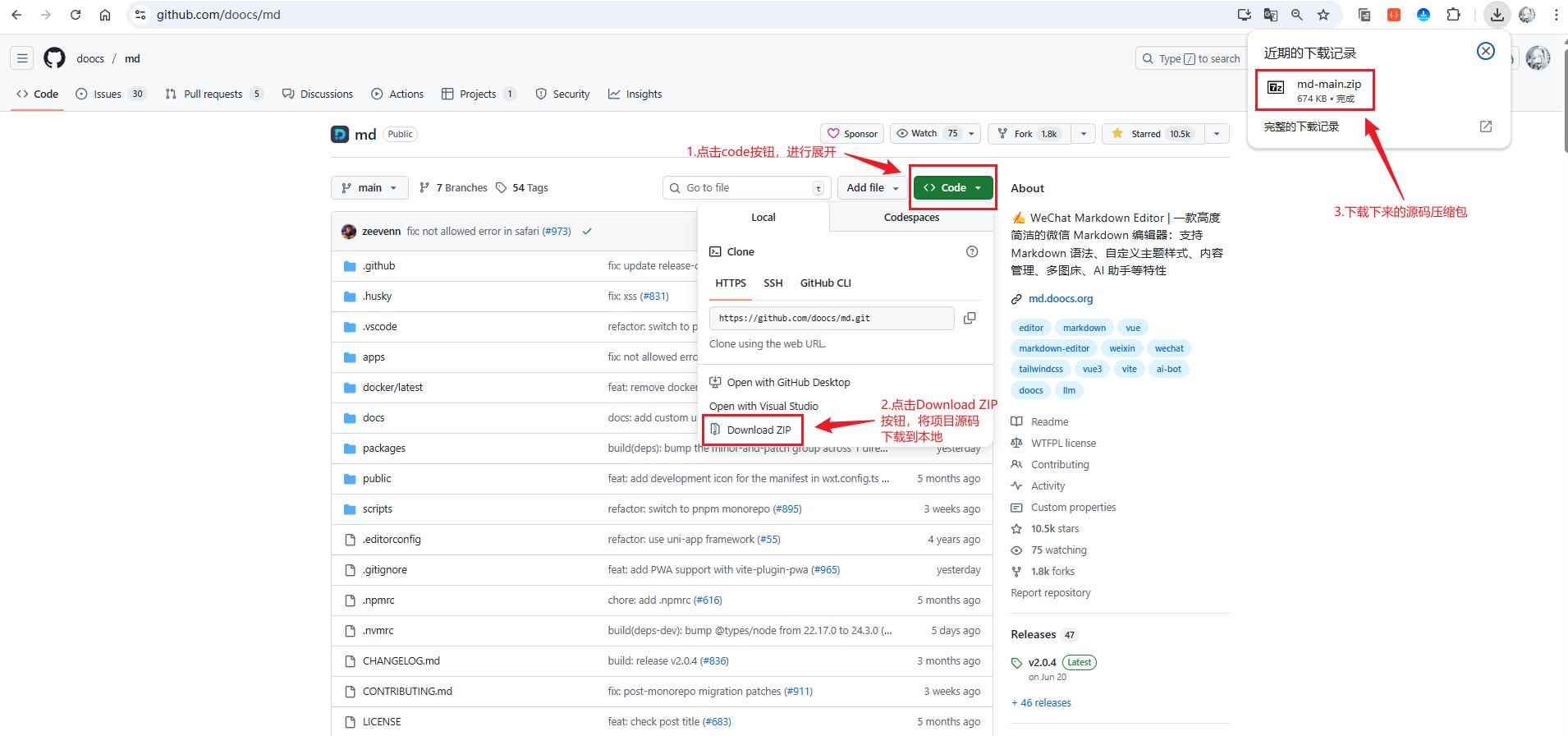Click the browser address bar URL
This screenshot has width=1568, height=736.
218,15
